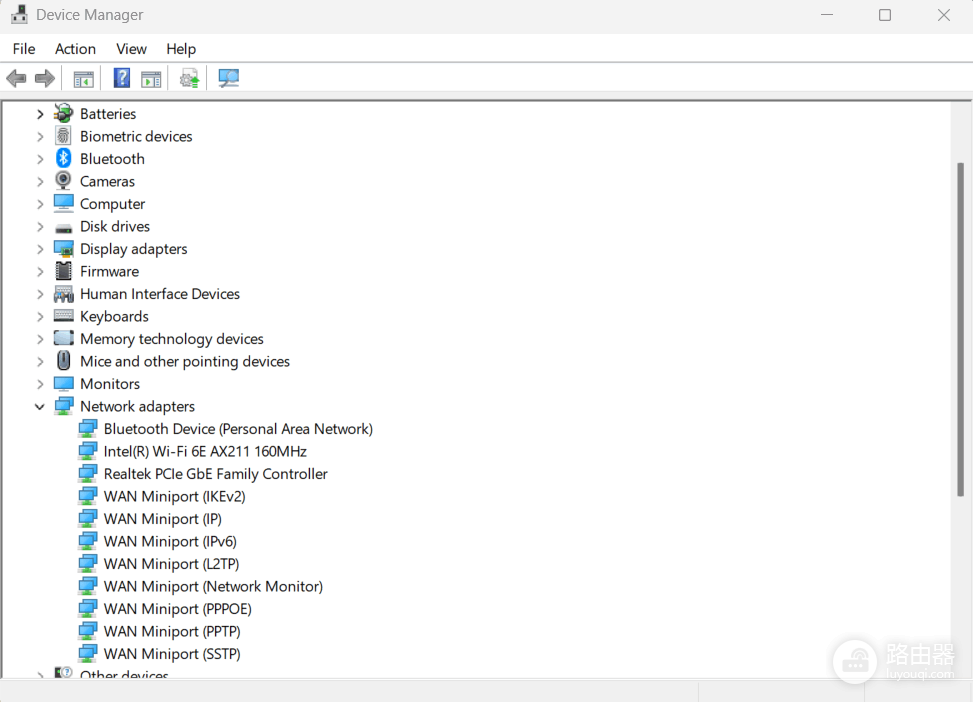This screenshot has width=973, height=702.
Task: Select the Monitors category icon
Action: point(63,384)
